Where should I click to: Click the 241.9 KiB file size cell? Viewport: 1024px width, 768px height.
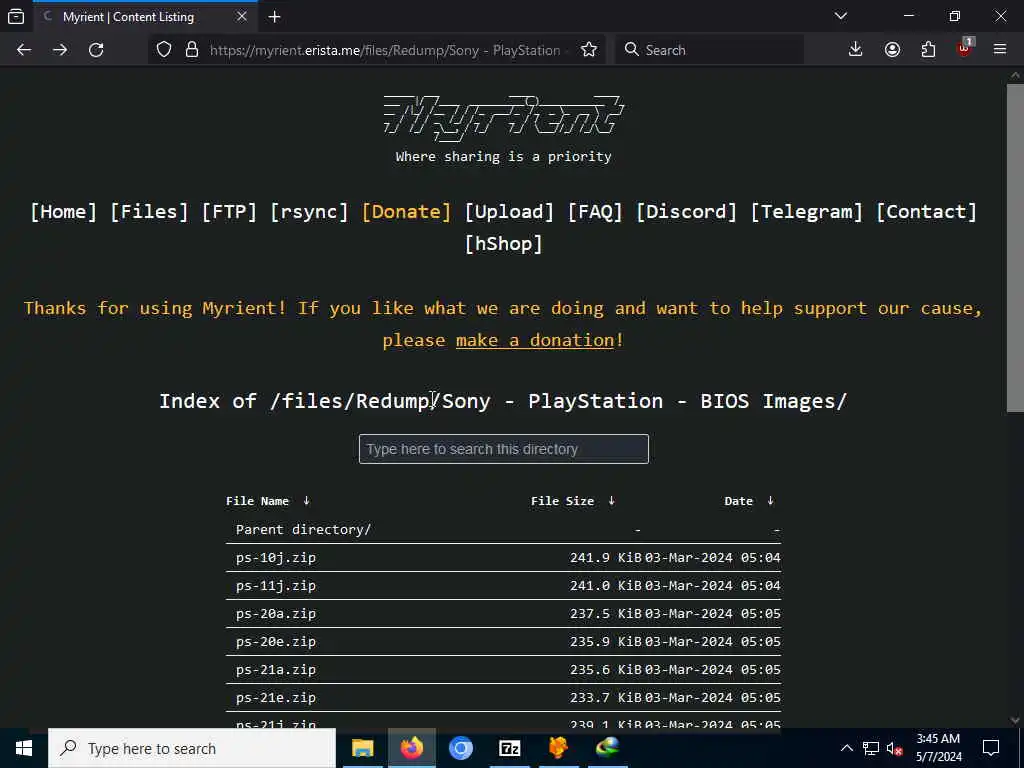click(x=605, y=558)
